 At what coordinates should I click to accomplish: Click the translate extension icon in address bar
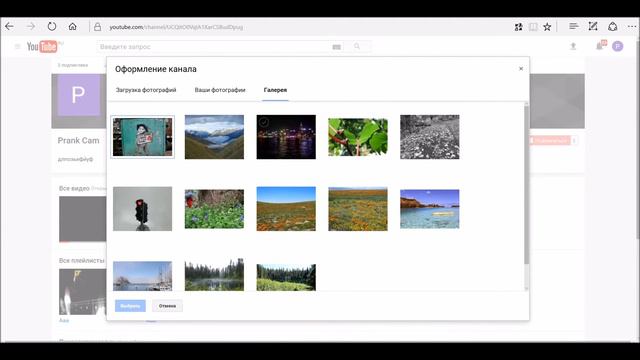518,27
